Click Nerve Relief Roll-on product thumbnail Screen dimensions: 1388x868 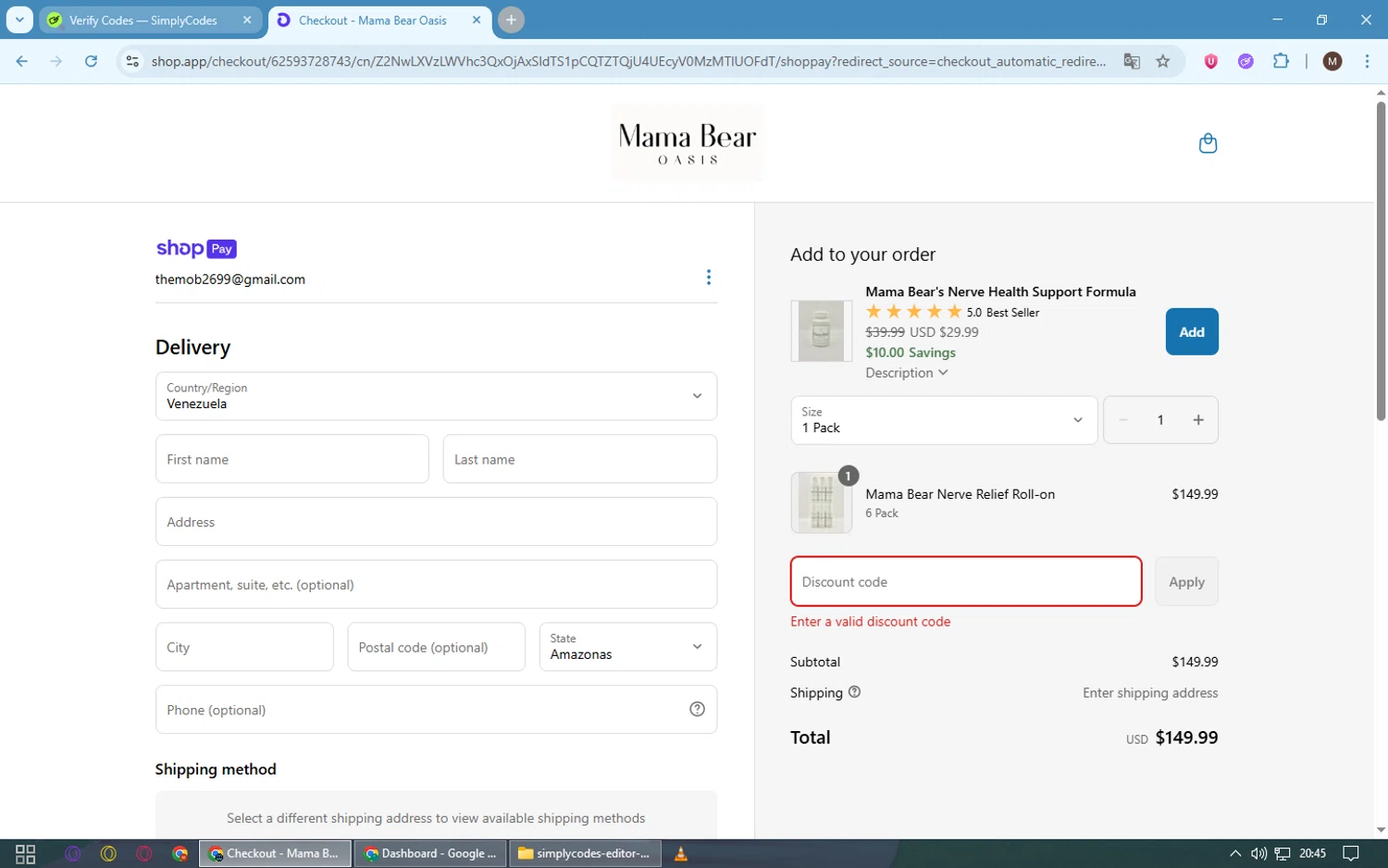pyautogui.click(x=822, y=502)
